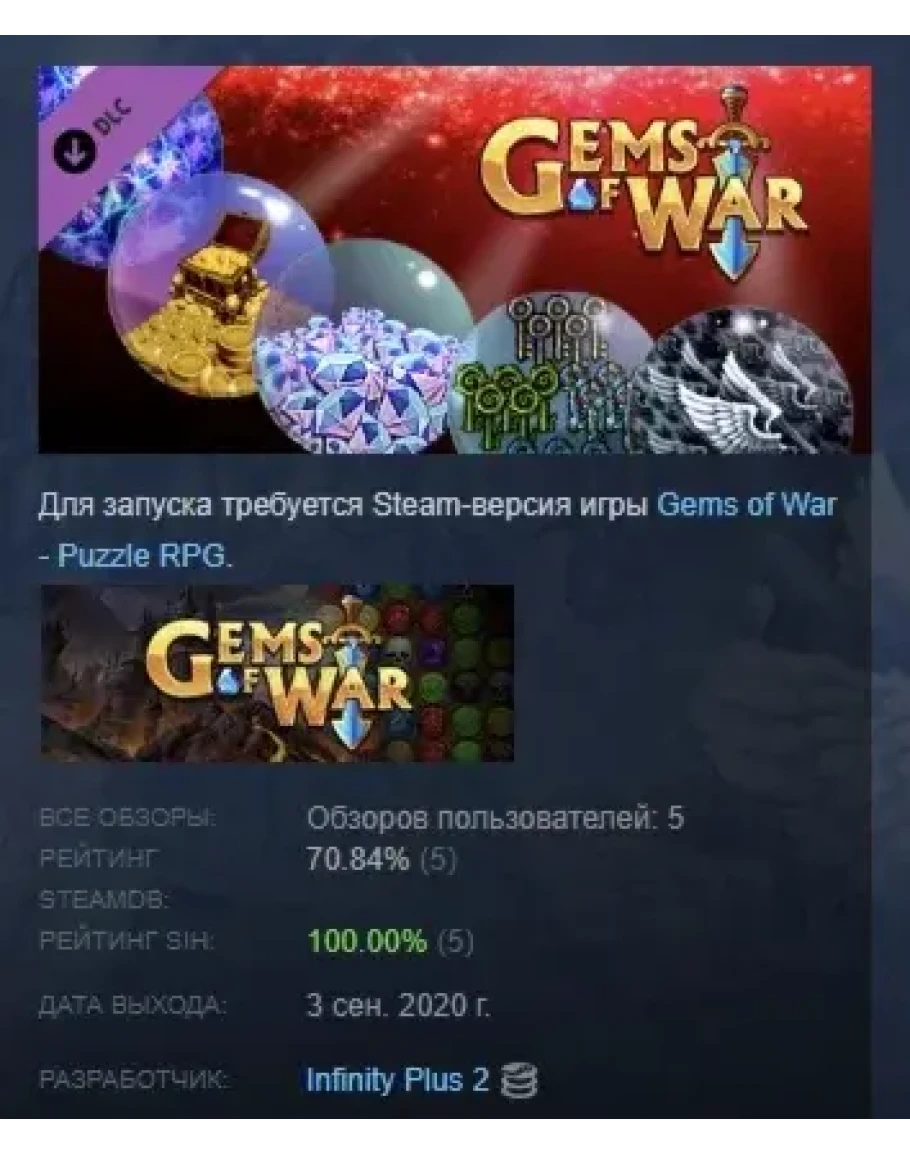Click the 'ДАТА ВЫХОДА' label
The image size is (910, 1155).
point(131,1005)
